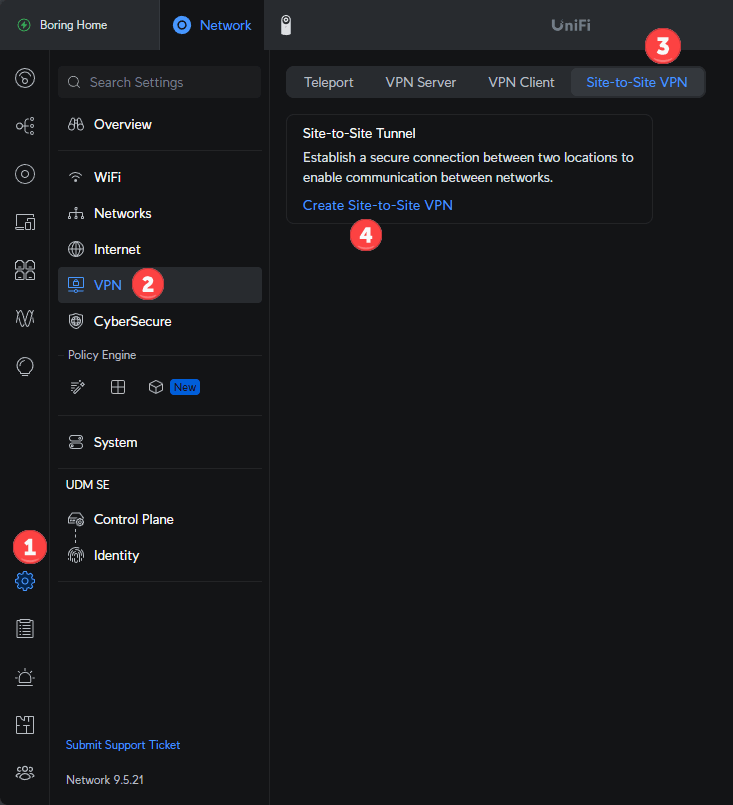Open Policy Engine grid table icon

pyautogui.click(x=118, y=387)
